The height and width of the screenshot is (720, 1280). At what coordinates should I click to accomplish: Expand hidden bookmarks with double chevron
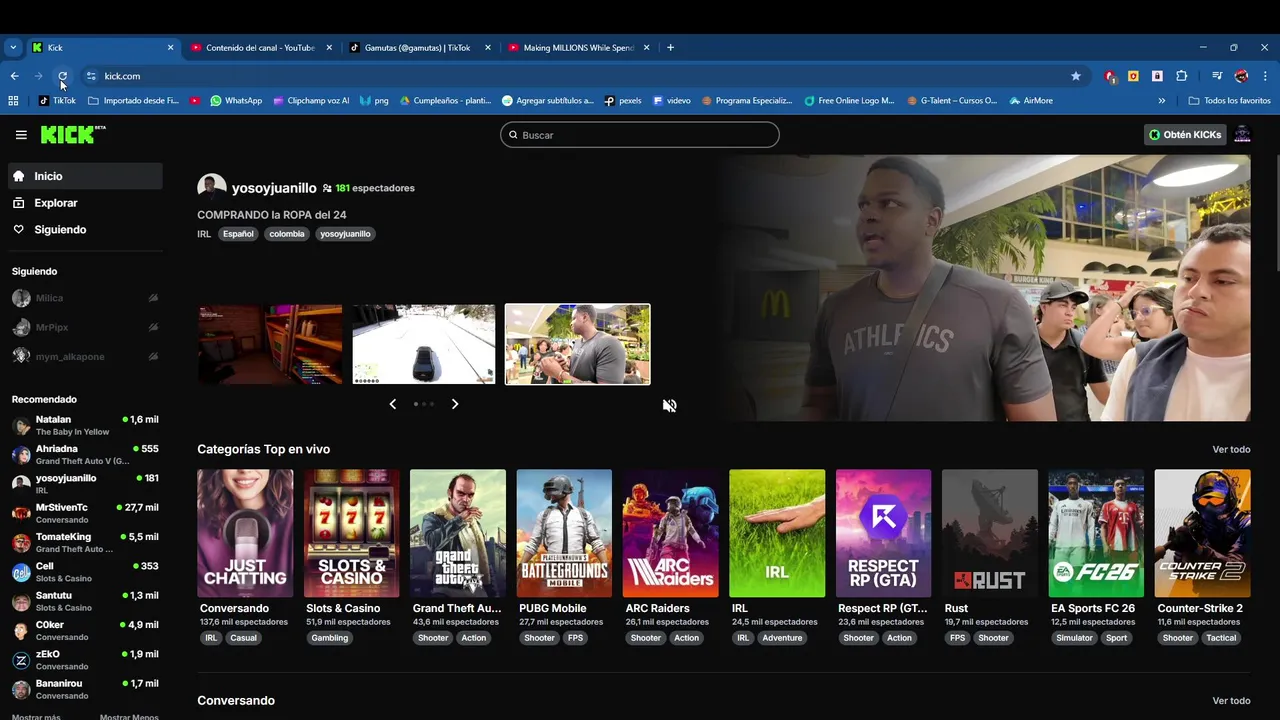(x=1161, y=101)
